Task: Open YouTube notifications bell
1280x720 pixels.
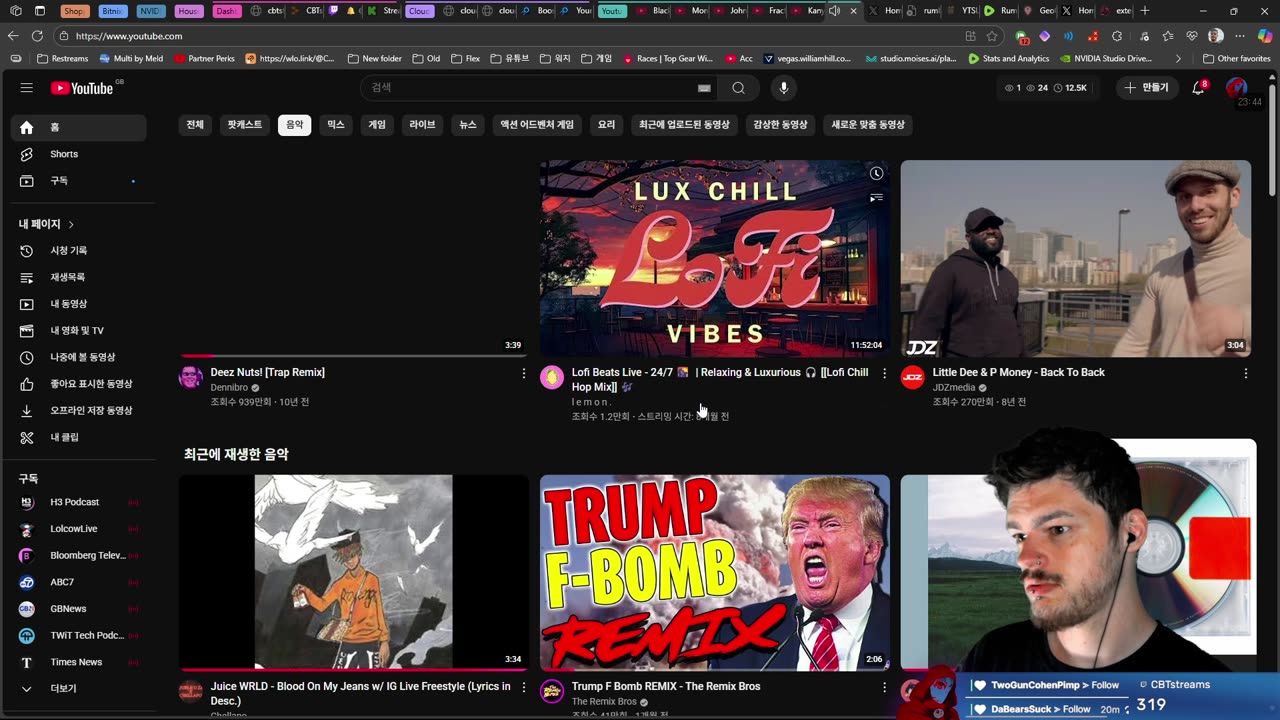Action: [x=1198, y=88]
